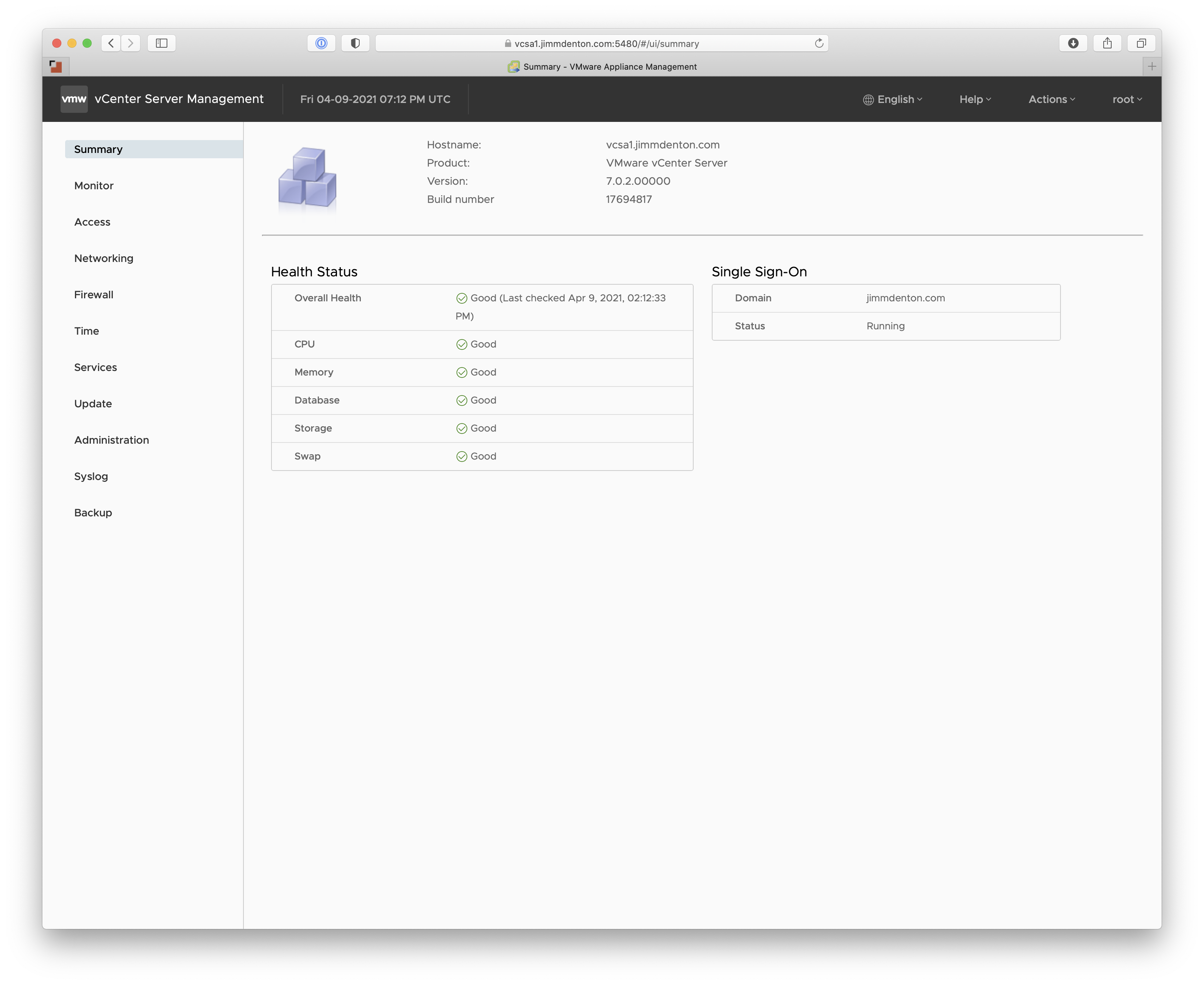Open the privacy shield icon
This screenshot has height=985, width=1204.
coord(355,43)
